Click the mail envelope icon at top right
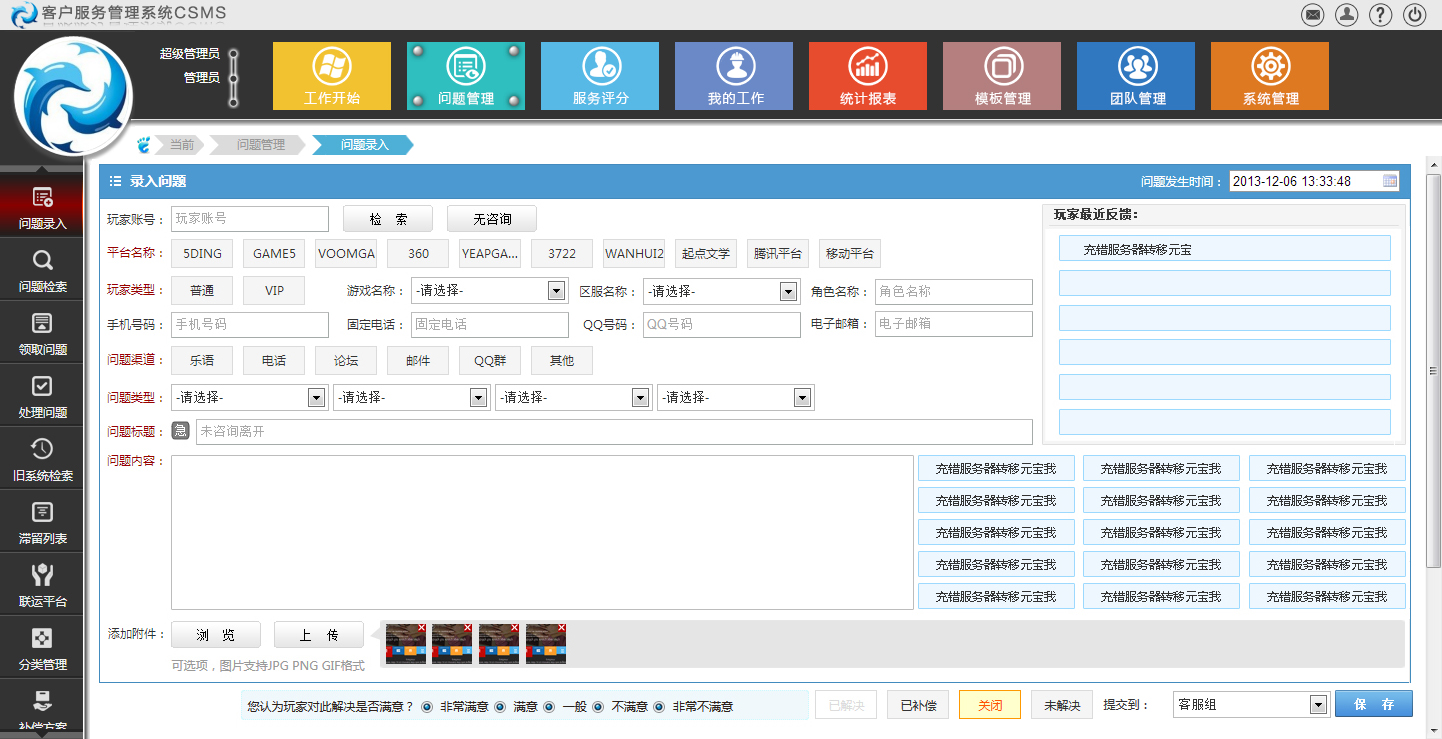 (x=1312, y=15)
